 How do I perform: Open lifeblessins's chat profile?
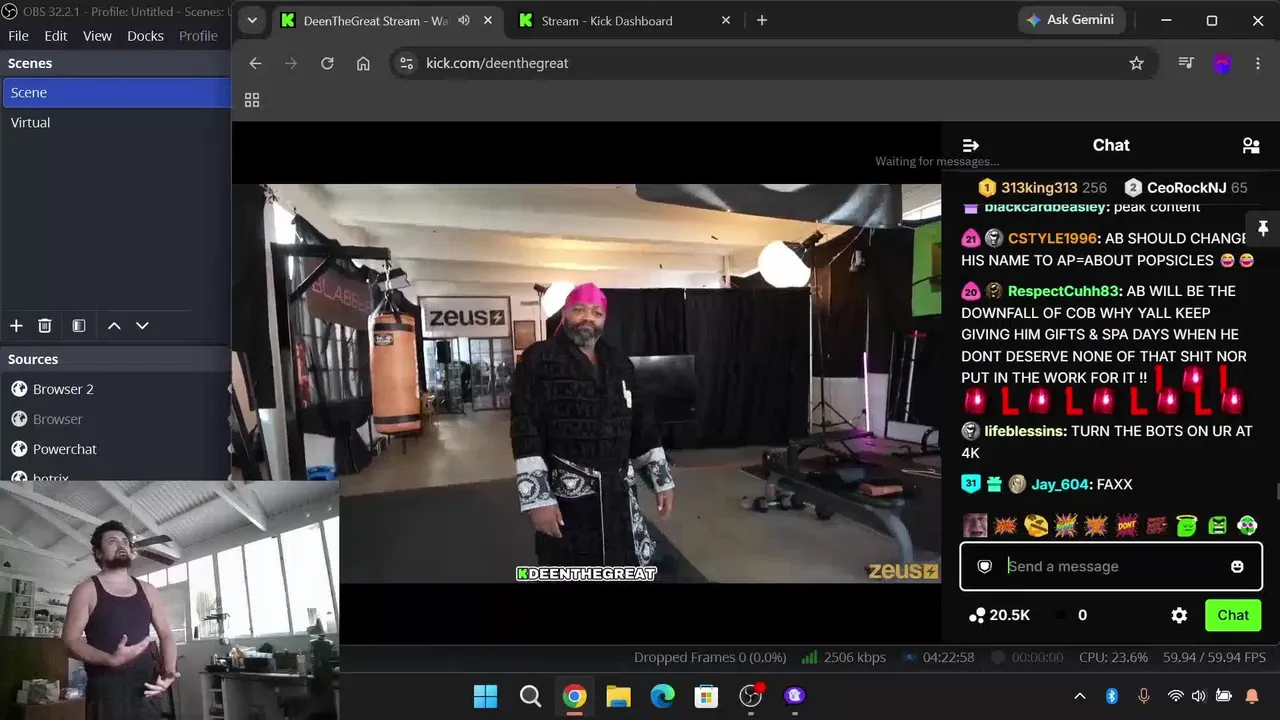click(1026, 431)
